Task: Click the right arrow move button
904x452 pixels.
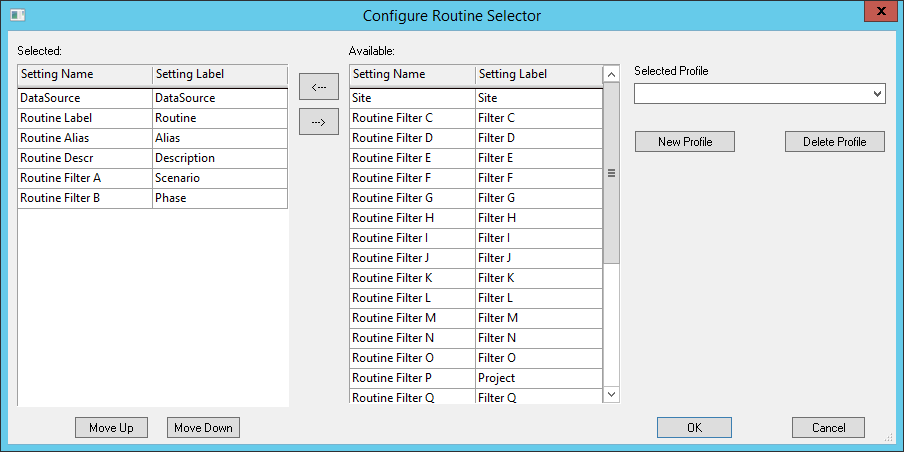Action: 319,122
